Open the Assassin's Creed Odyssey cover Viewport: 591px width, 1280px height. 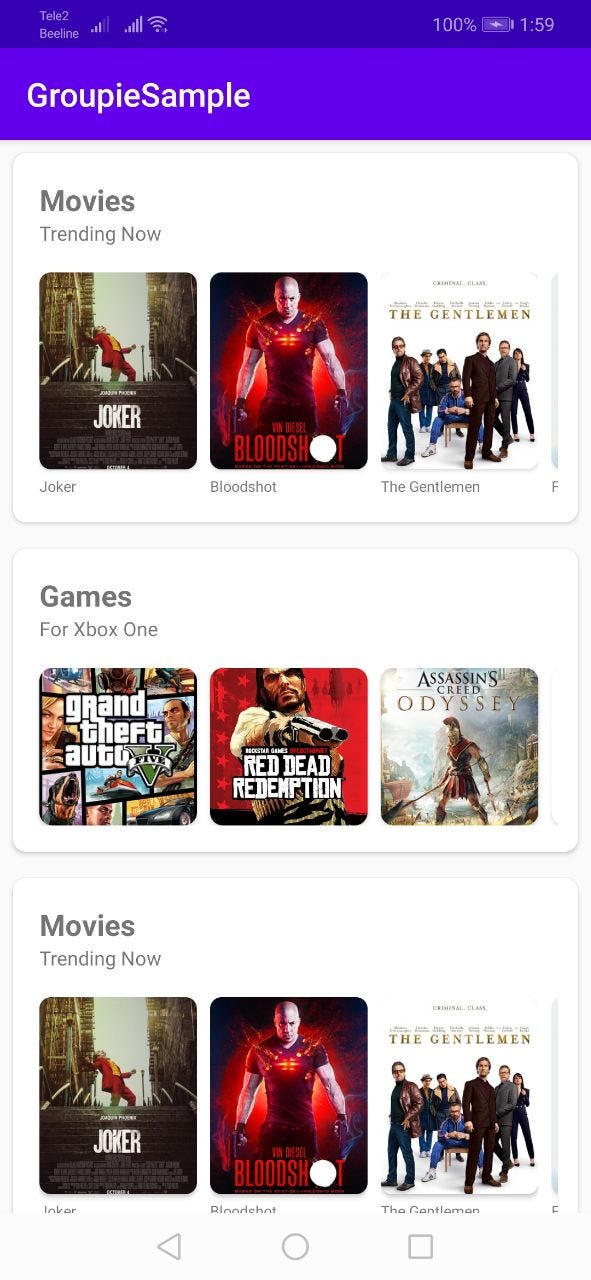click(x=460, y=747)
